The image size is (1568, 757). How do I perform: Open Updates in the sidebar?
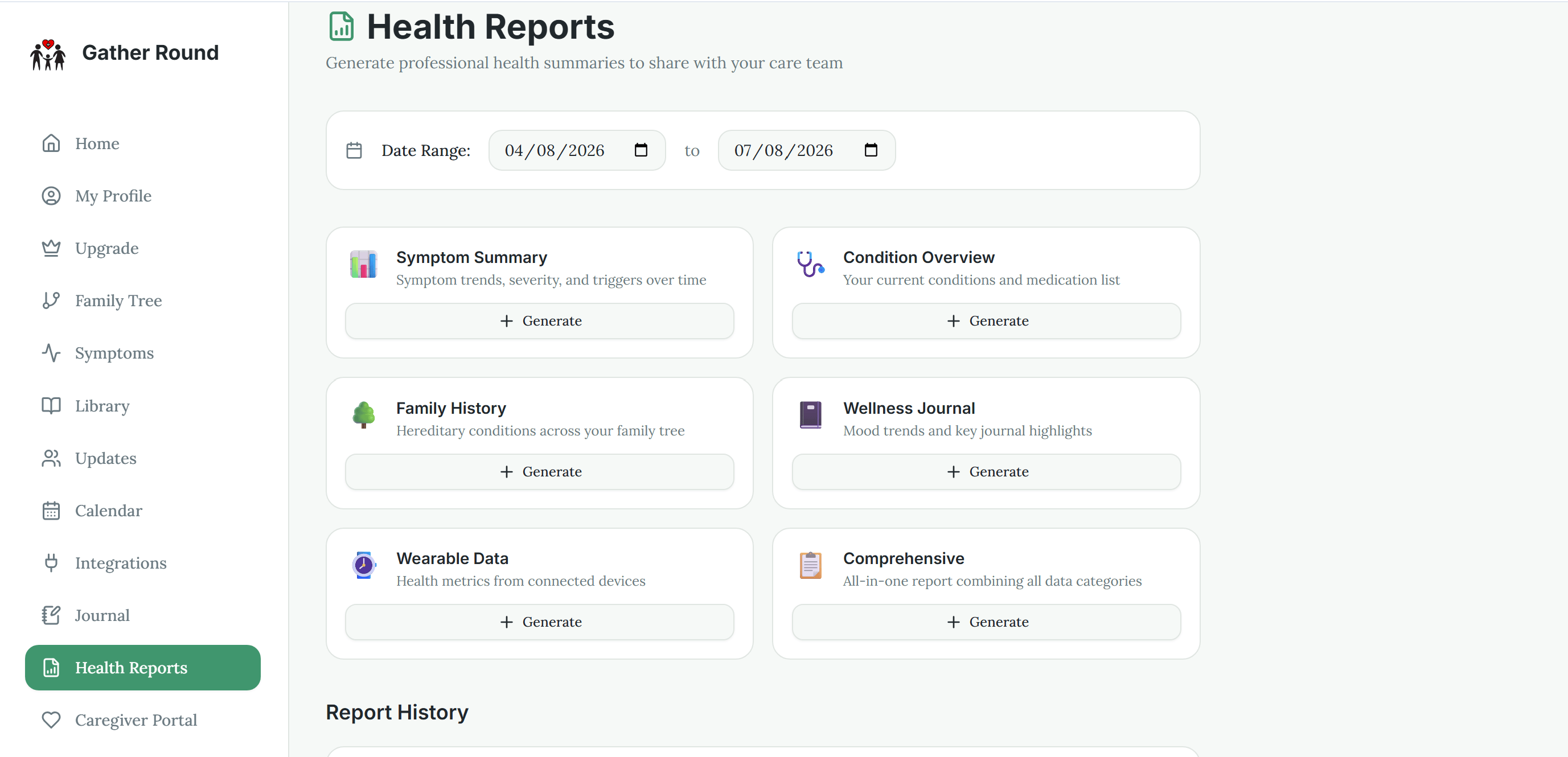143,458
